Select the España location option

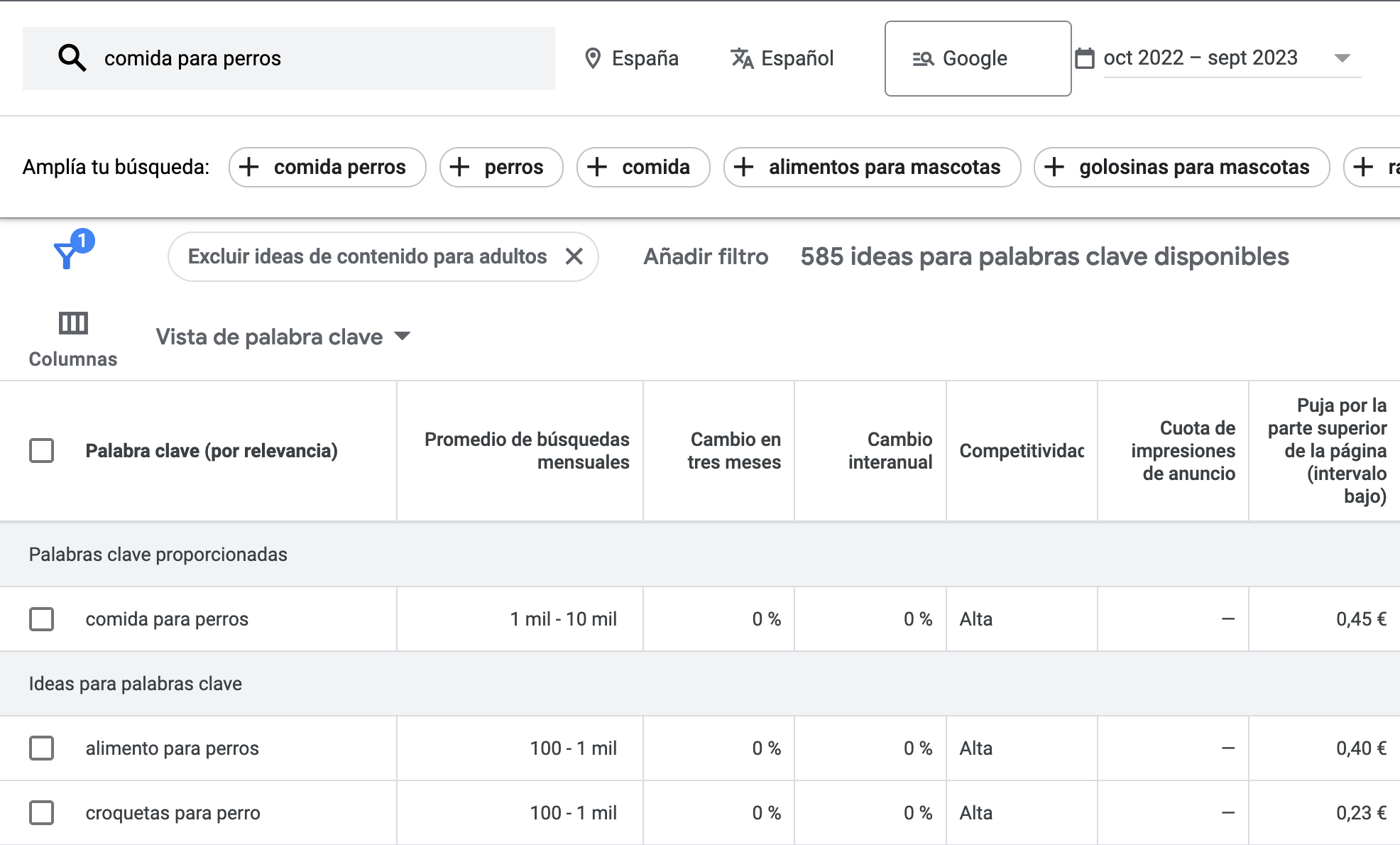(x=645, y=58)
